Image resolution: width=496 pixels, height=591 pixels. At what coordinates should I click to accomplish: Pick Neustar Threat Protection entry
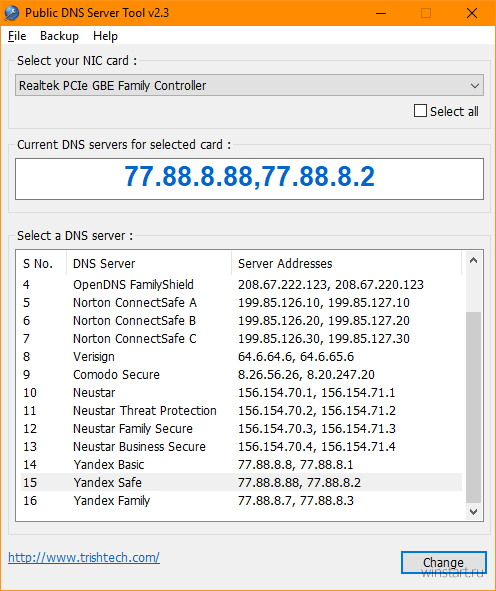tap(241, 410)
